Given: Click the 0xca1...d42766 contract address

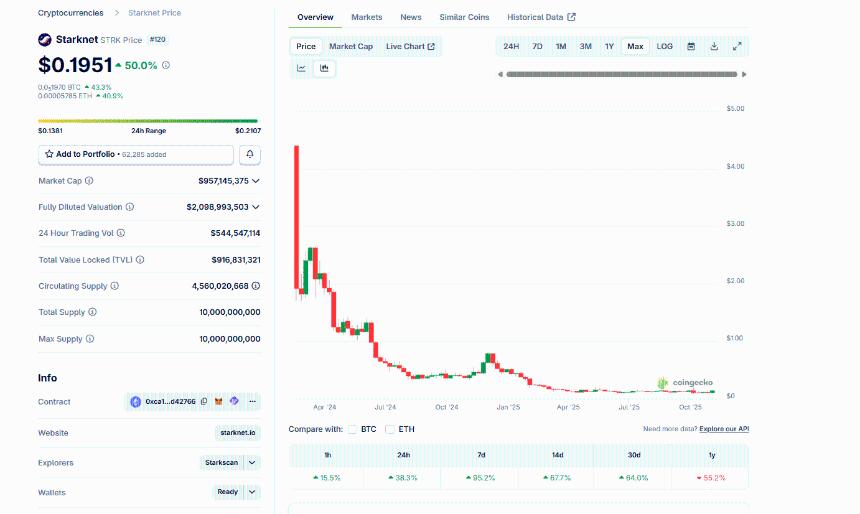Looking at the screenshot, I should 171,402.
